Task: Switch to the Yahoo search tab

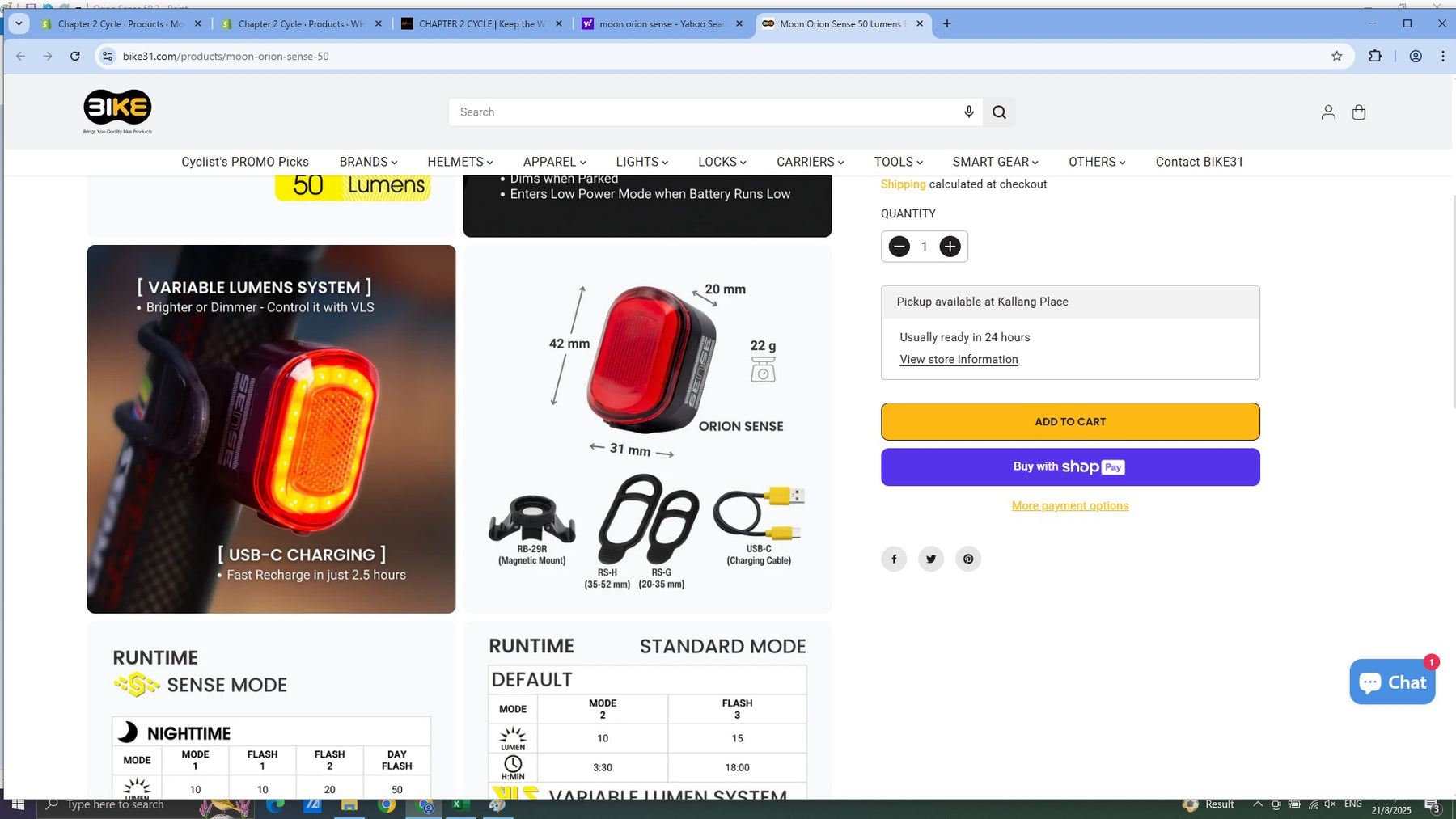Action: [x=661, y=24]
